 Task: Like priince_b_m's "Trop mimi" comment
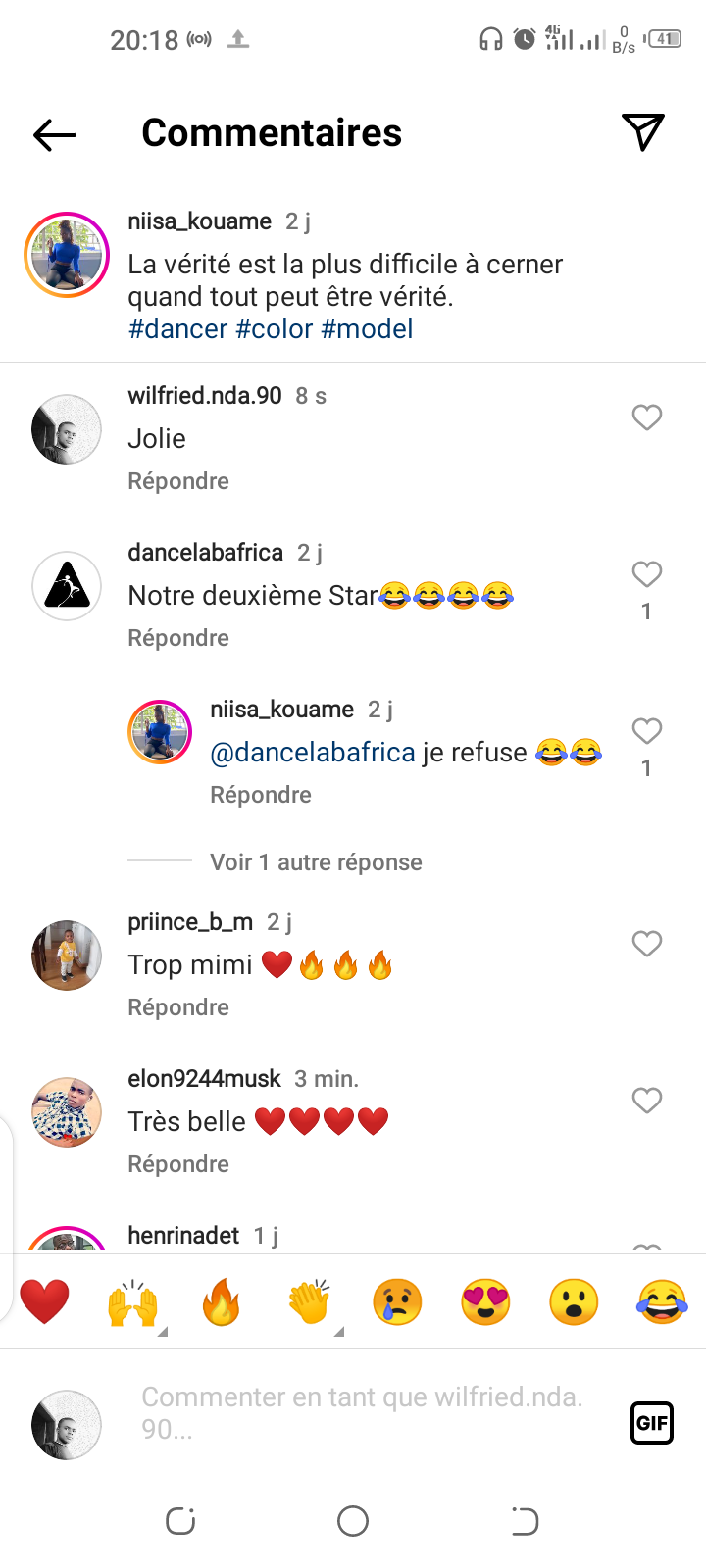[x=646, y=944]
